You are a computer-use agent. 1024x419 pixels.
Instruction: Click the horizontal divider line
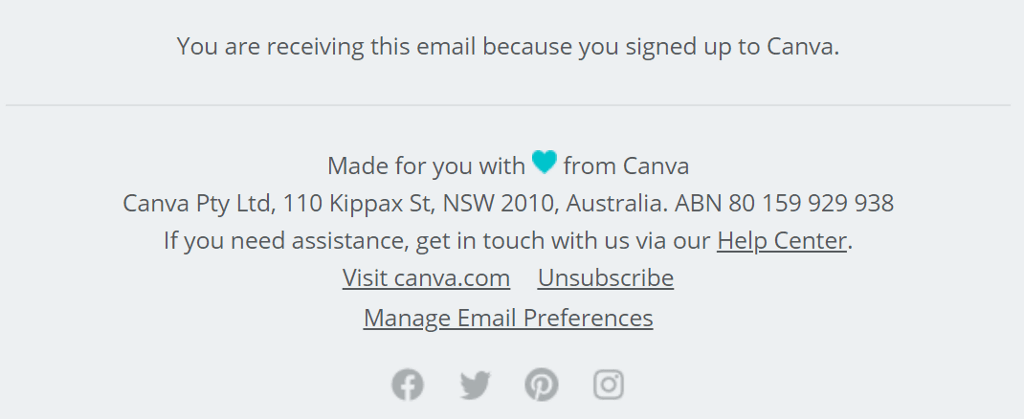(x=508, y=105)
